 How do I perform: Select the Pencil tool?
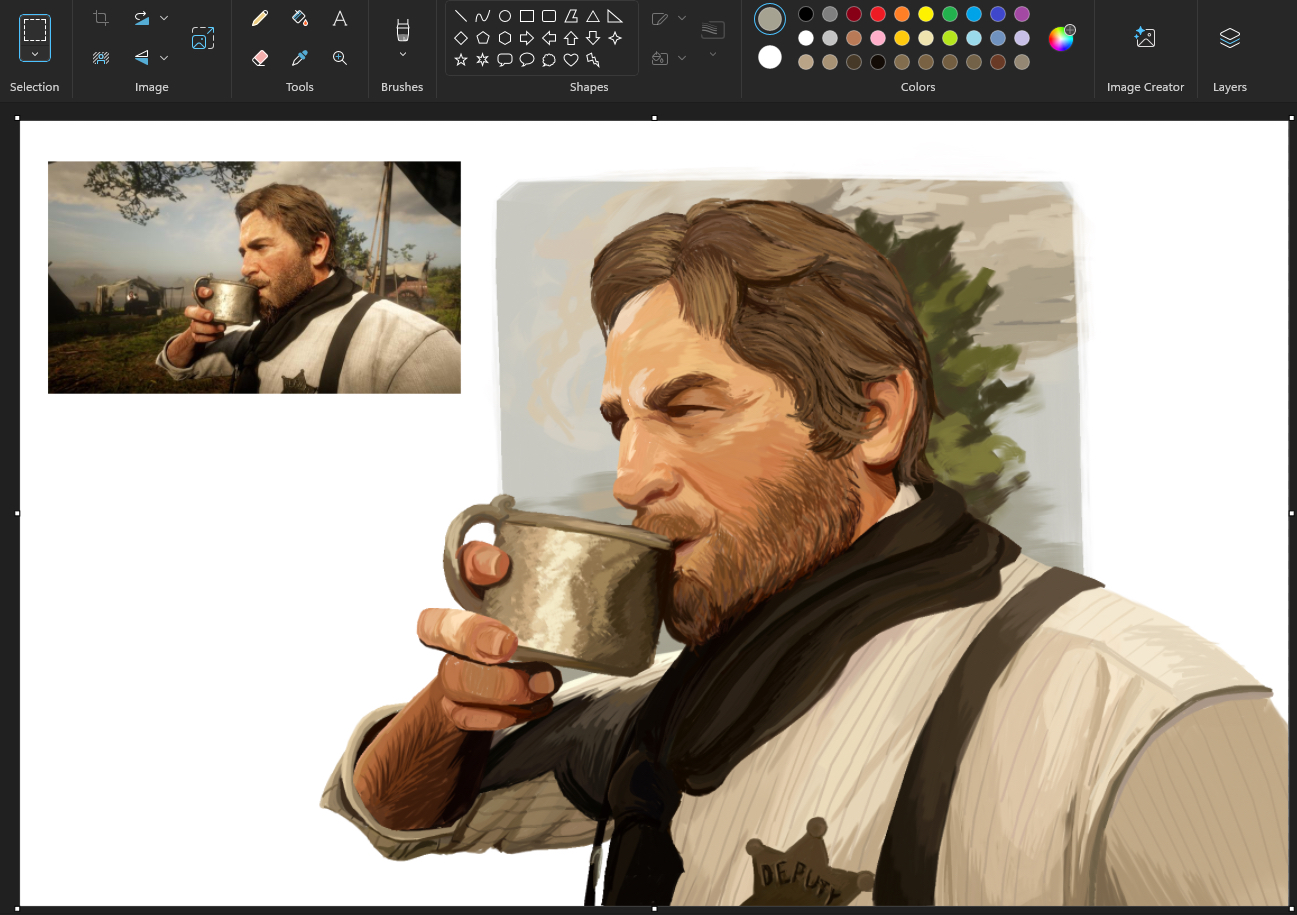tap(260, 18)
